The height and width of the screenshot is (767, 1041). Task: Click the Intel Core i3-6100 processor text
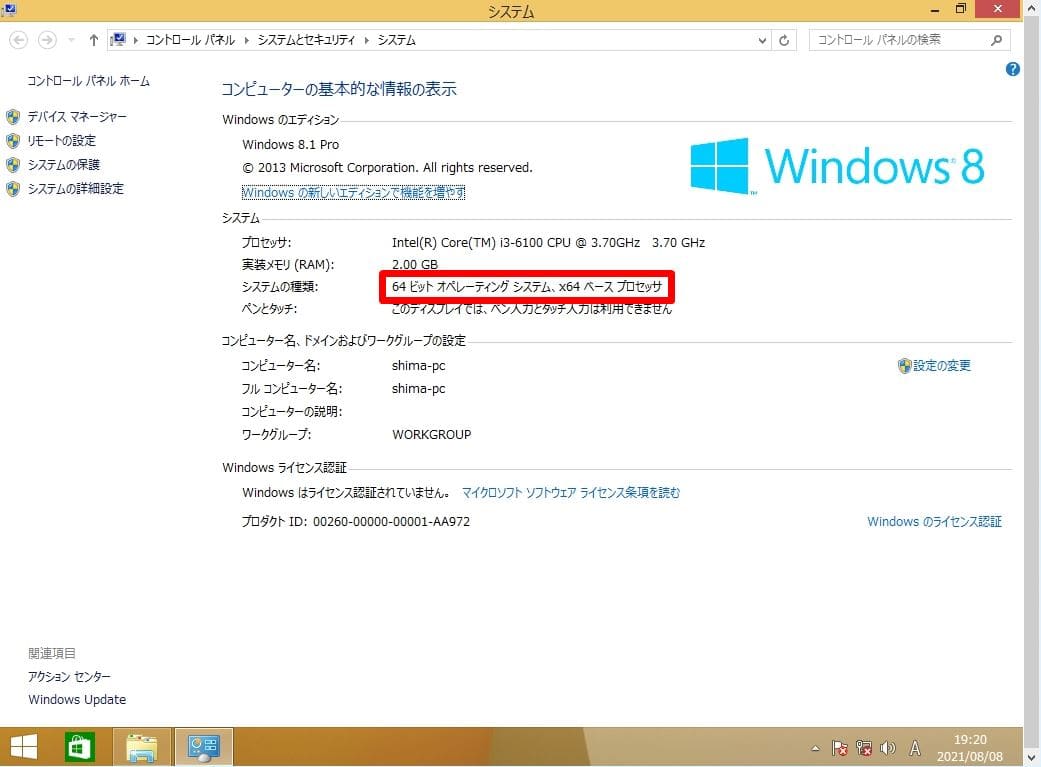[548, 243]
